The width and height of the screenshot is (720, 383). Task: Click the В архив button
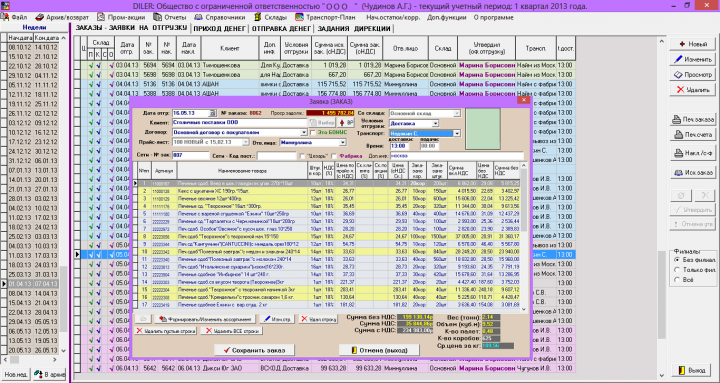pyautogui.click(x=50, y=375)
